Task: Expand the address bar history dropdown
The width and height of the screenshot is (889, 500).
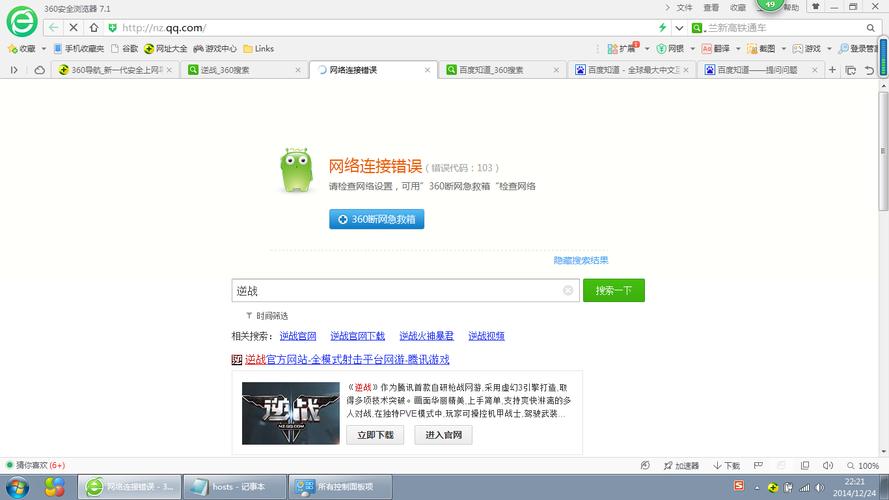Action: pyautogui.click(x=679, y=28)
